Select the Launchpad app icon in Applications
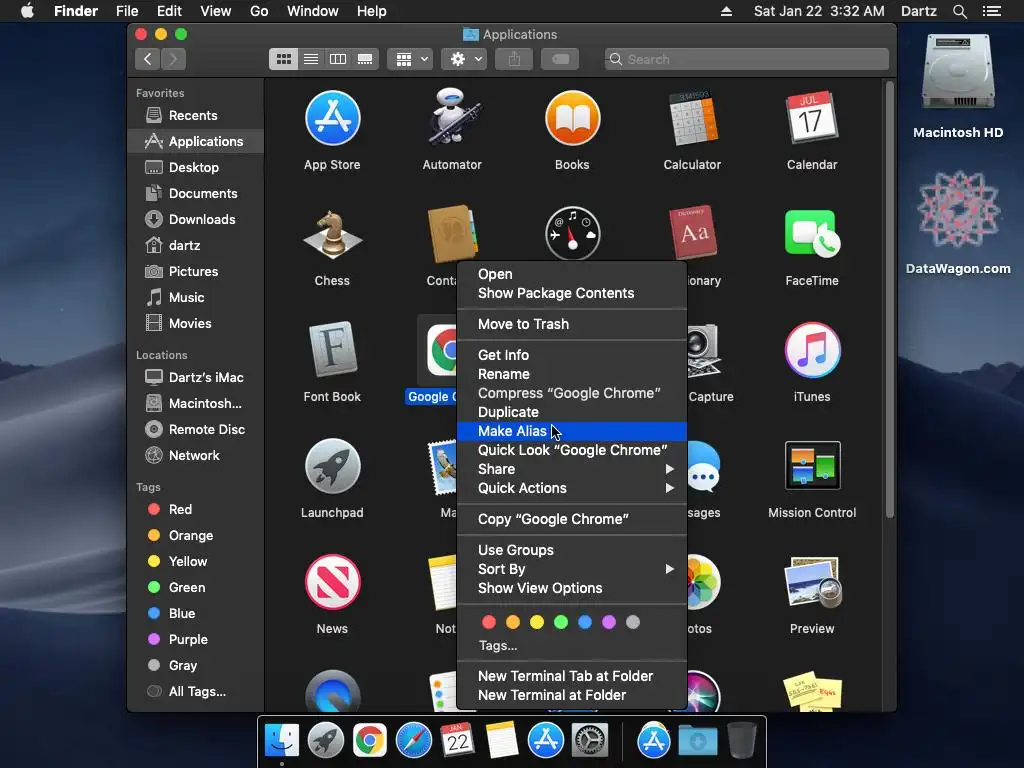 [332, 466]
